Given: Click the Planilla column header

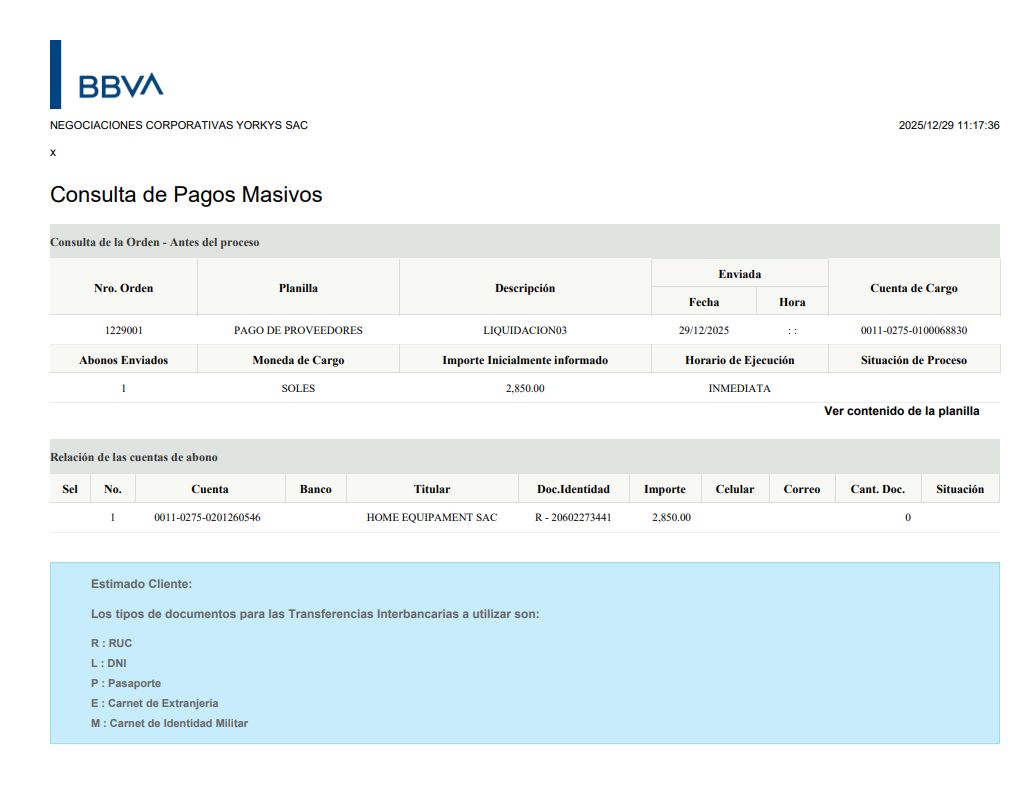Looking at the screenshot, I should (298, 288).
